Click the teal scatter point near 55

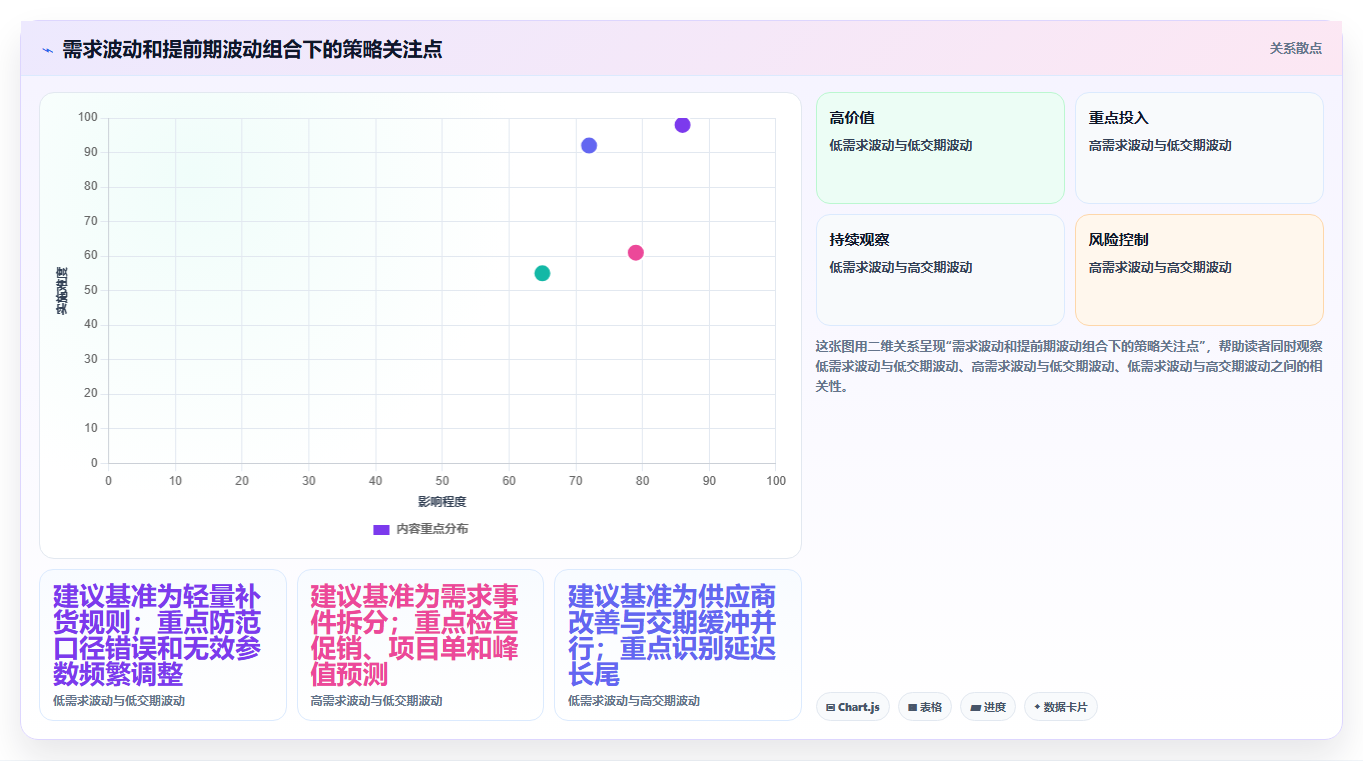pos(542,273)
